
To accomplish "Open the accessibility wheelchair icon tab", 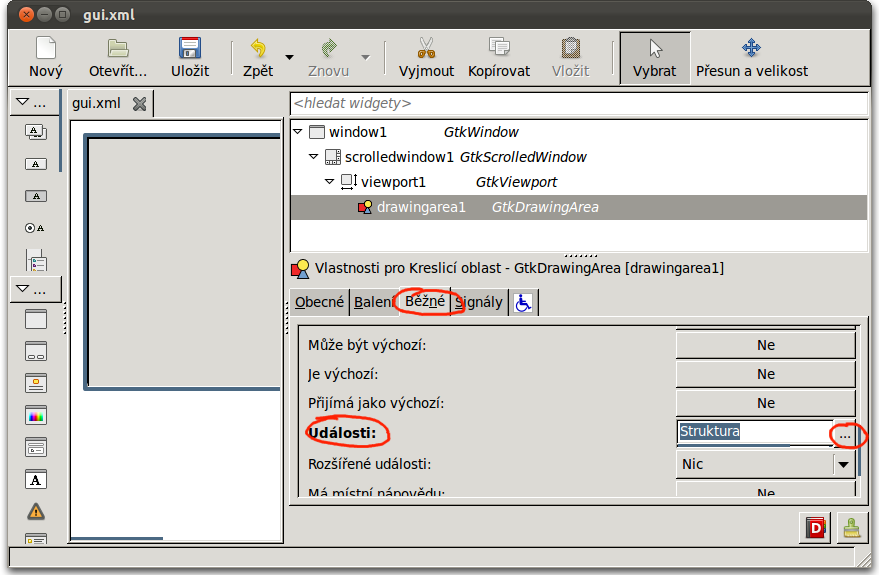I will pyautogui.click(x=523, y=303).
